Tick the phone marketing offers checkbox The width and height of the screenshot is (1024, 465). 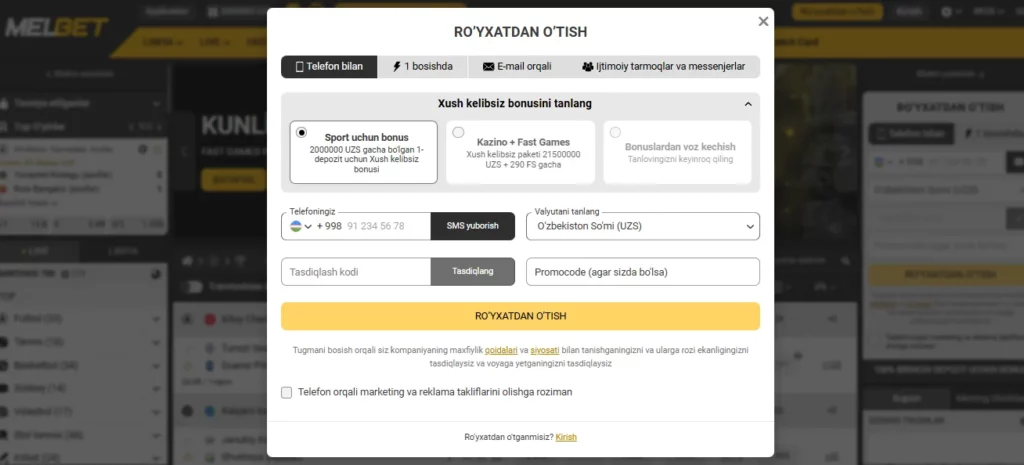click(287, 393)
